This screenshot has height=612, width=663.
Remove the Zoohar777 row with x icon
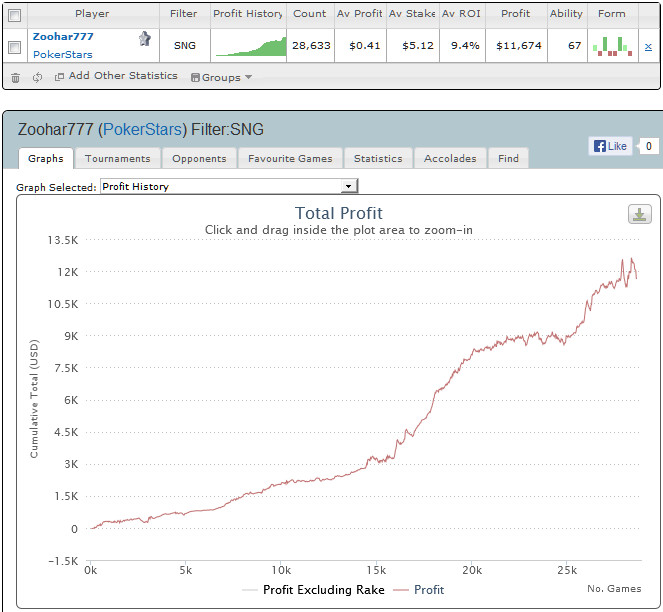[648, 46]
